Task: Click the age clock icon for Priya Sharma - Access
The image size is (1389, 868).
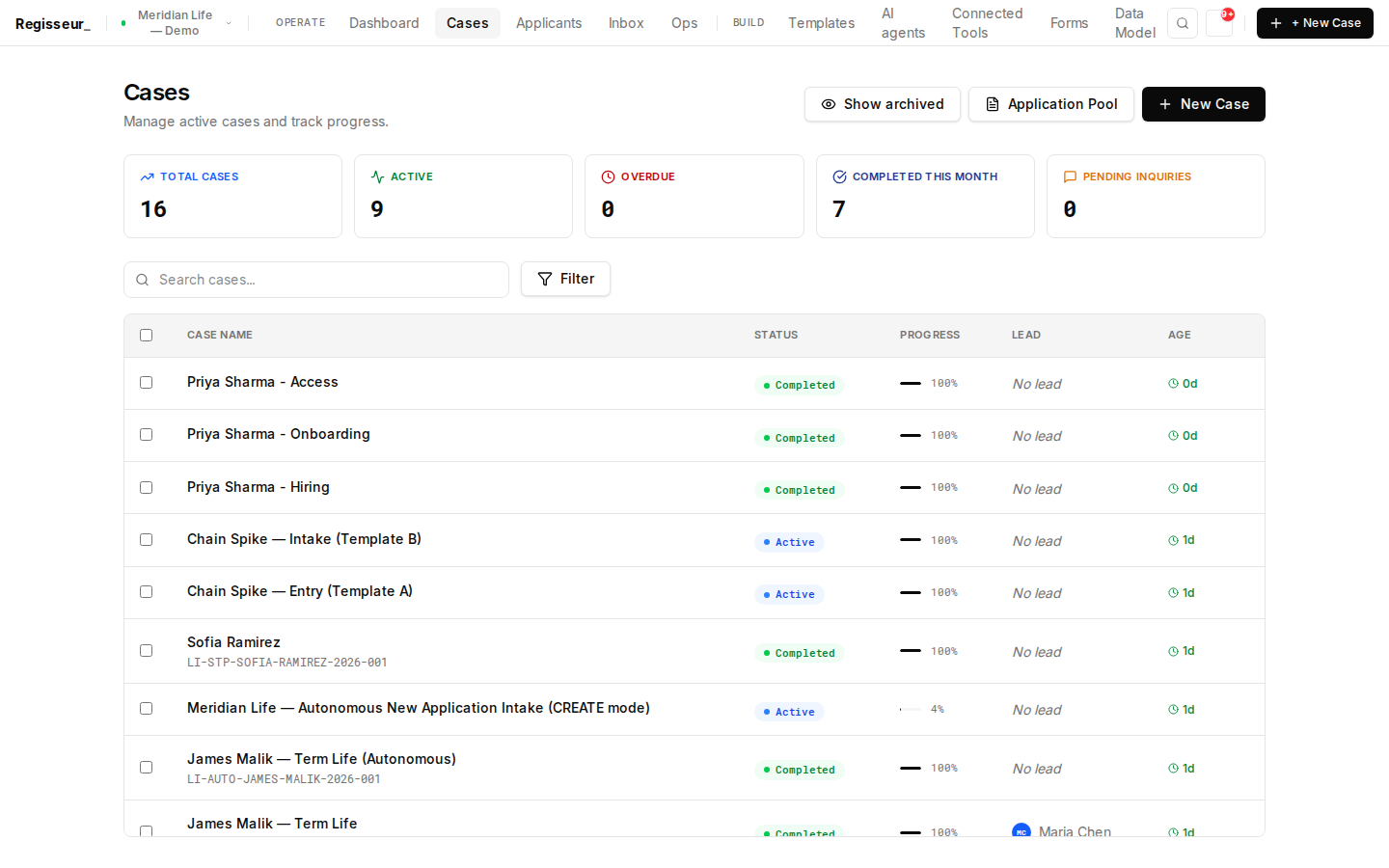Action: (1174, 384)
